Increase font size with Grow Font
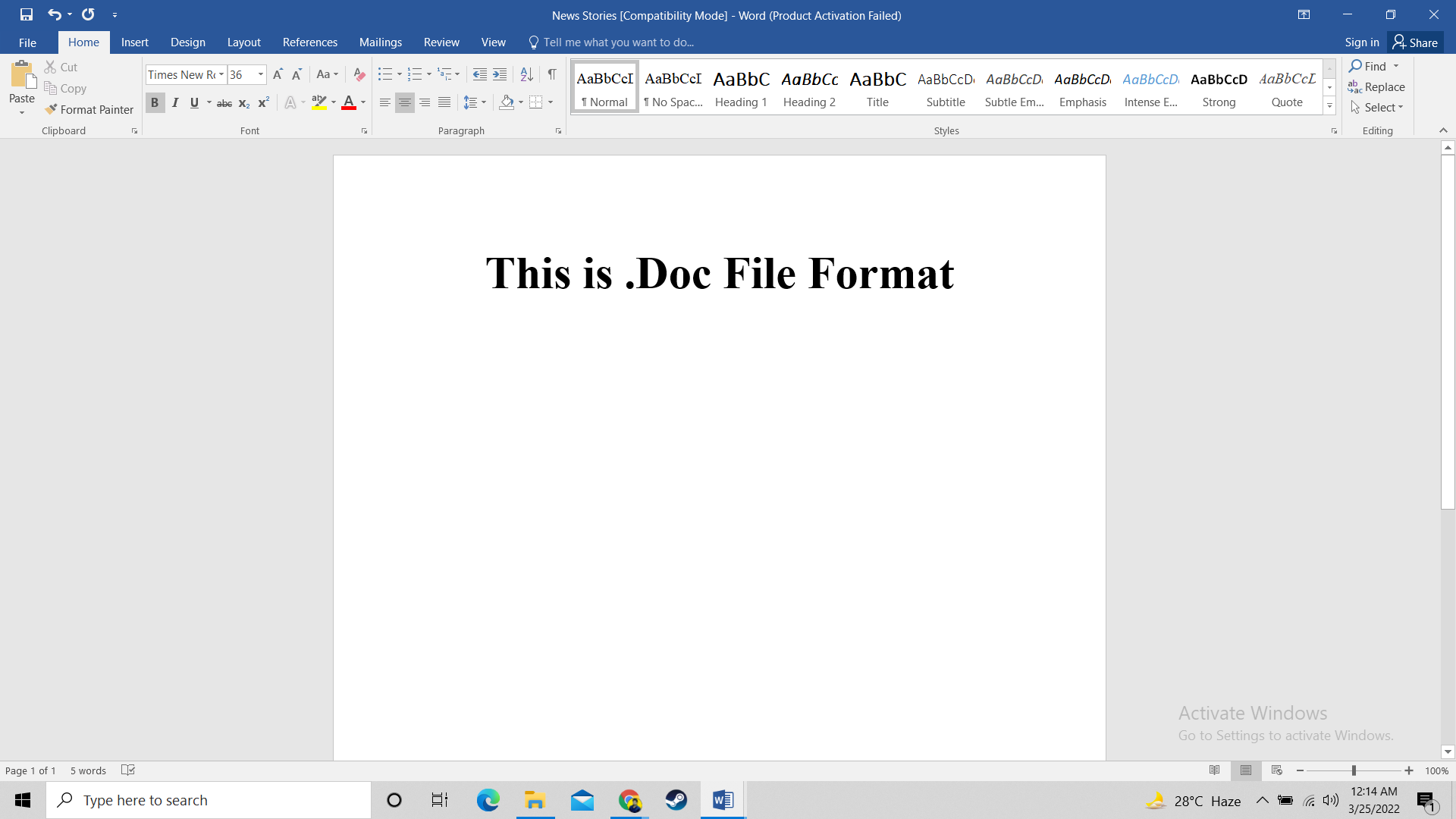 (278, 74)
